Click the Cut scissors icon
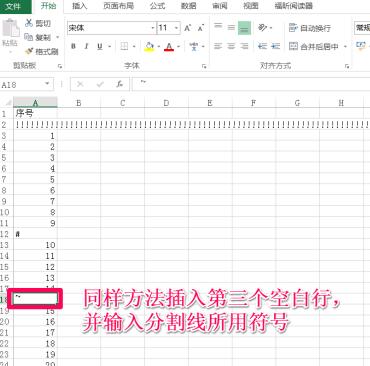Viewport: 370px width, 366px height. pos(29,23)
